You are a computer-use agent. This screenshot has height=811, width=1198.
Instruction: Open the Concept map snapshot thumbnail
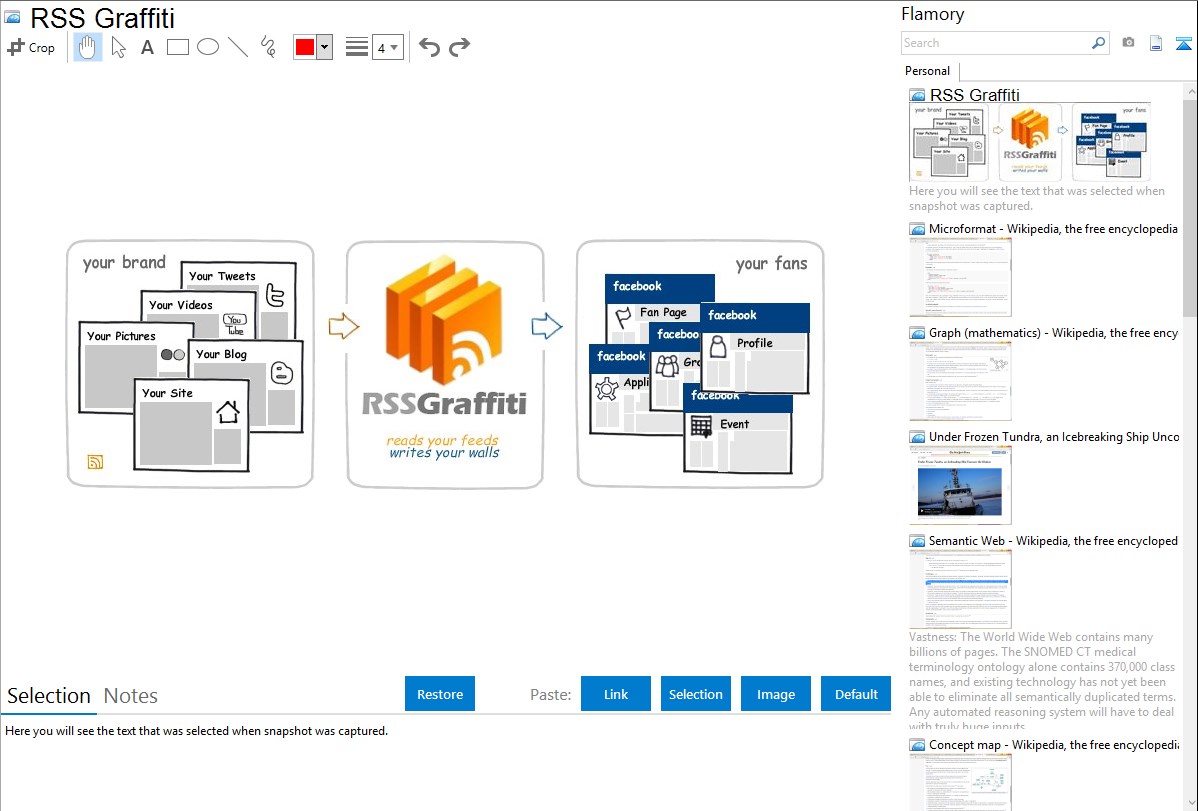coord(960,783)
